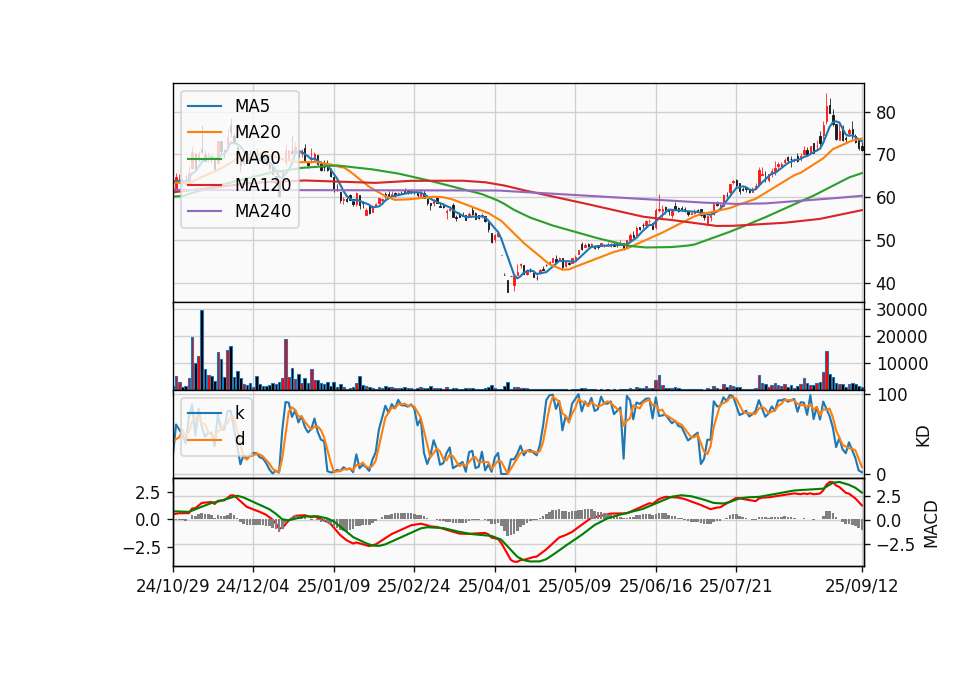Click the date label 25/02/24

tap(414, 586)
